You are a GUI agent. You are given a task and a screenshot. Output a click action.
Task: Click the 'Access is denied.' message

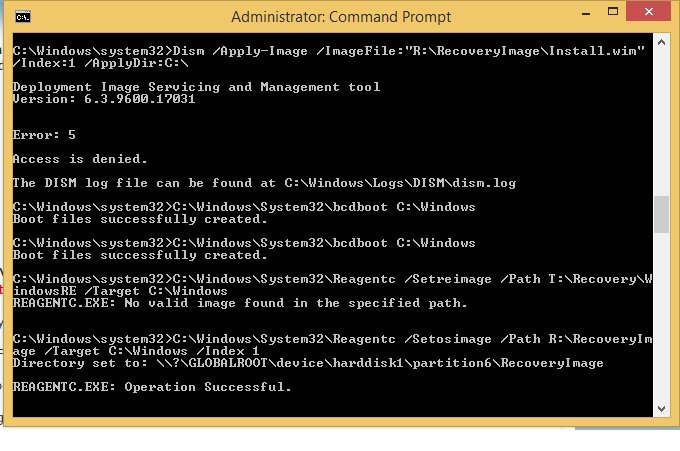80,158
